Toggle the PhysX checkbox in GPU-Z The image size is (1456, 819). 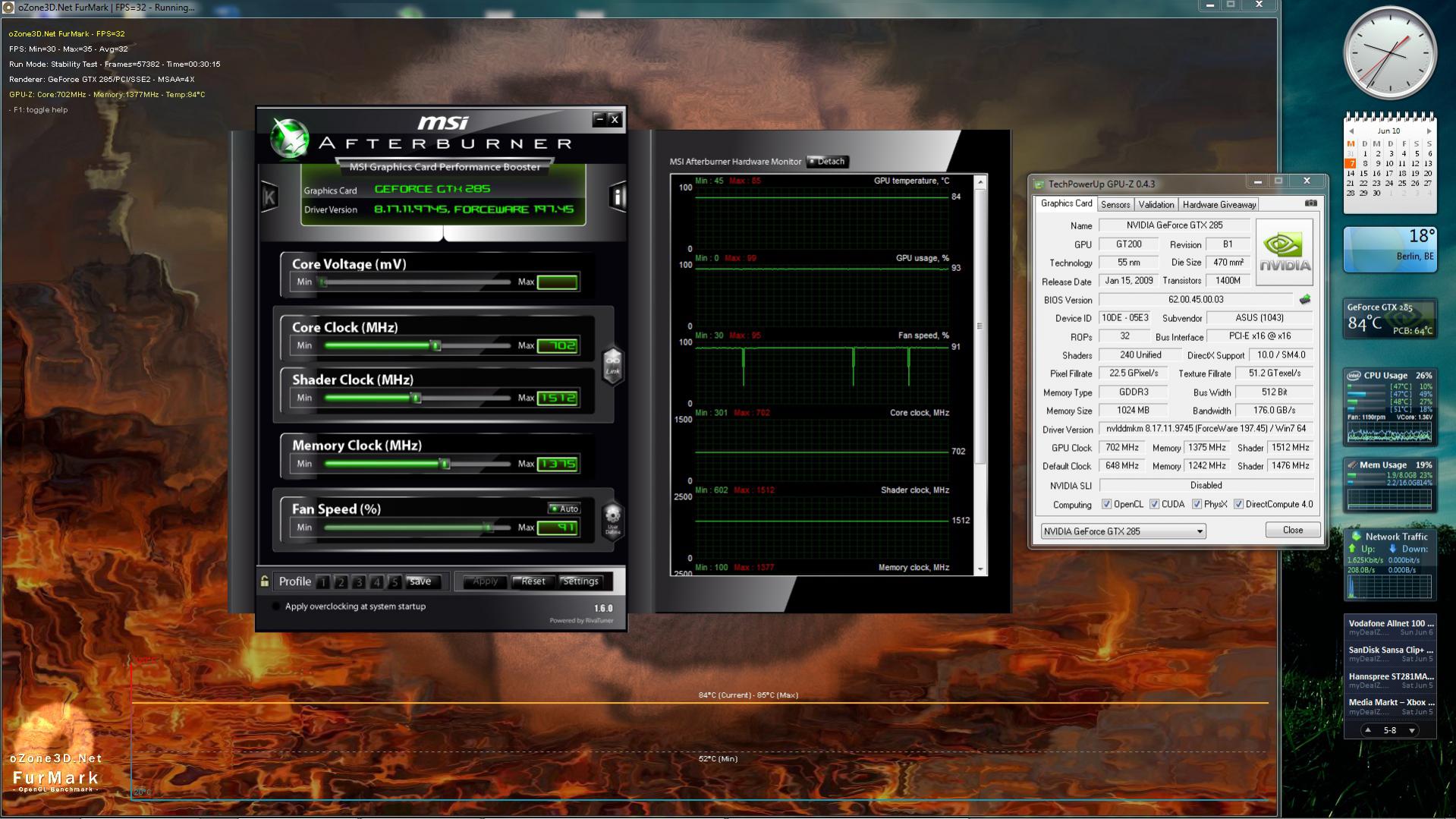[x=1197, y=505]
